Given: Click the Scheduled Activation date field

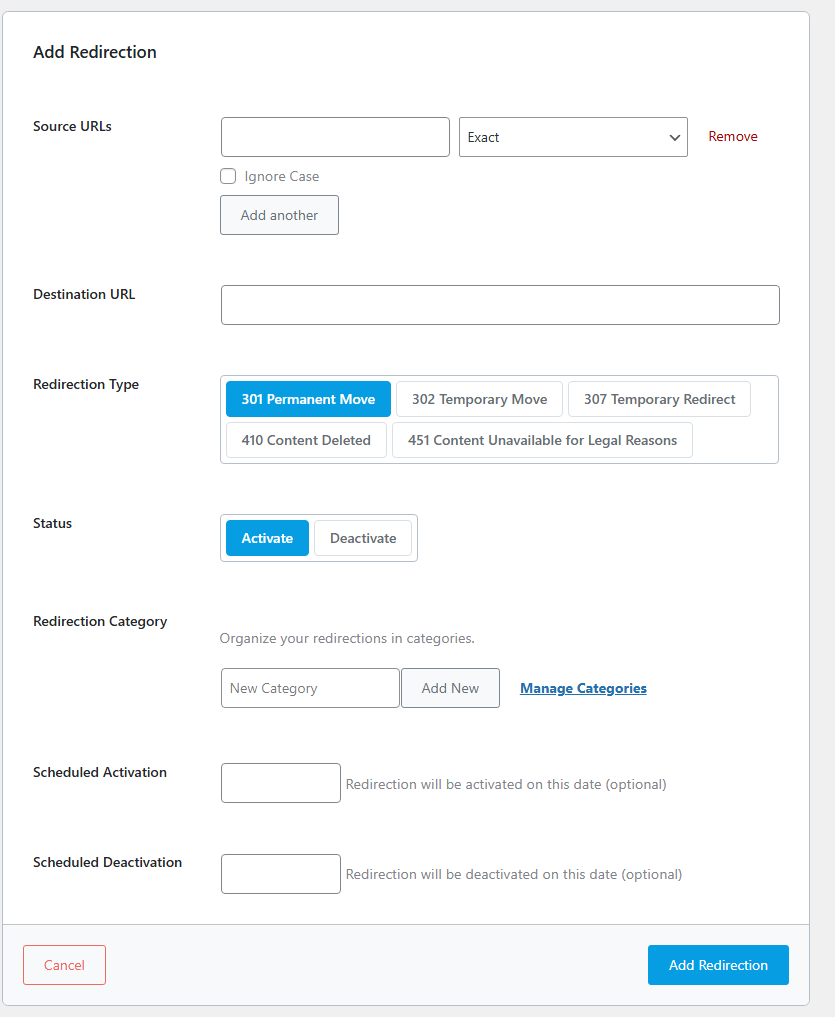Looking at the screenshot, I should click(280, 783).
